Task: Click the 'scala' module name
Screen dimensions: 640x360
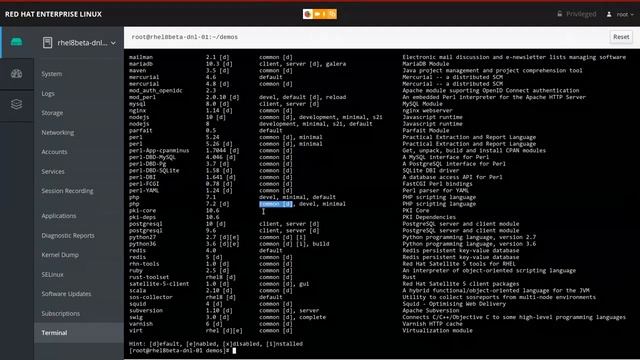Action: (138, 291)
